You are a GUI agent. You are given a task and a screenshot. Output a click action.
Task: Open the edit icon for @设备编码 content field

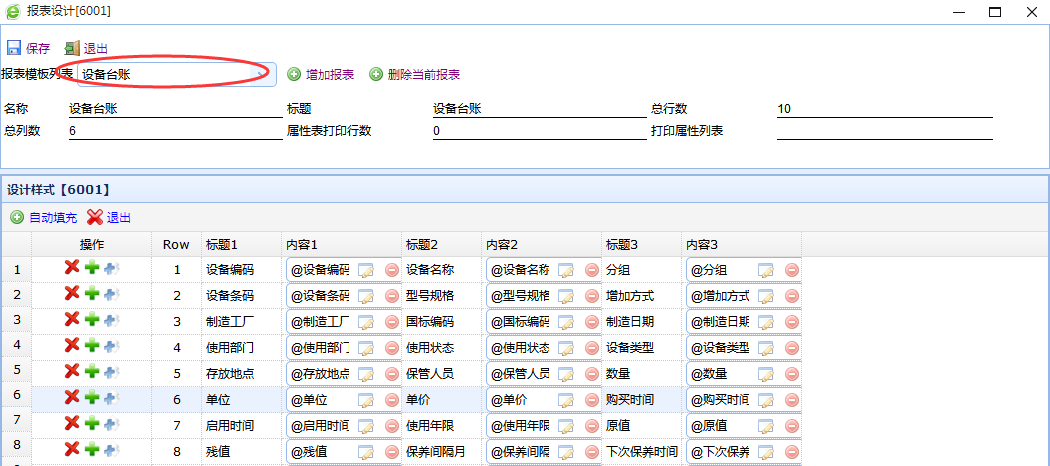(366, 270)
